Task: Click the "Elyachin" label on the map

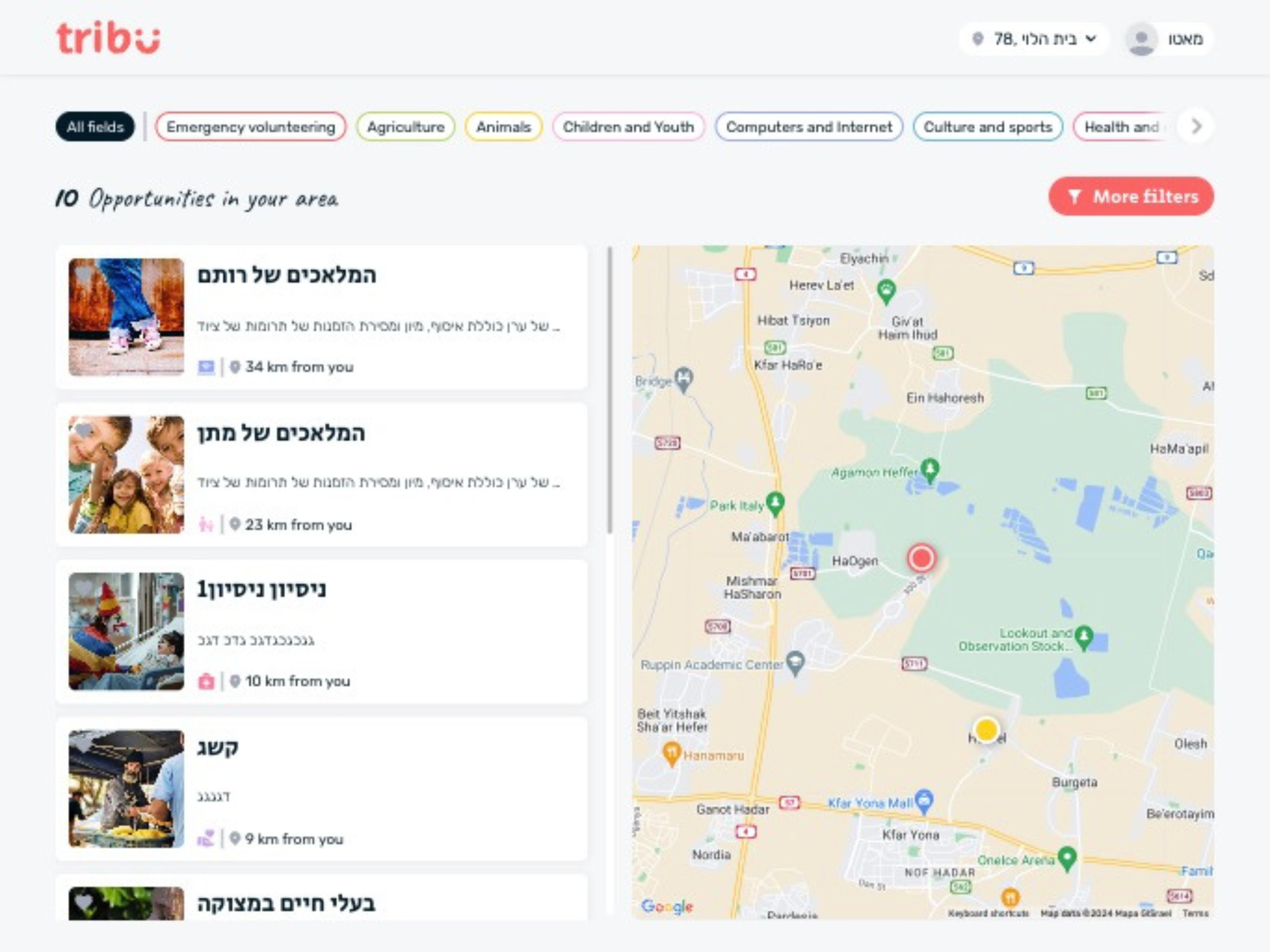Action: point(865,258)
